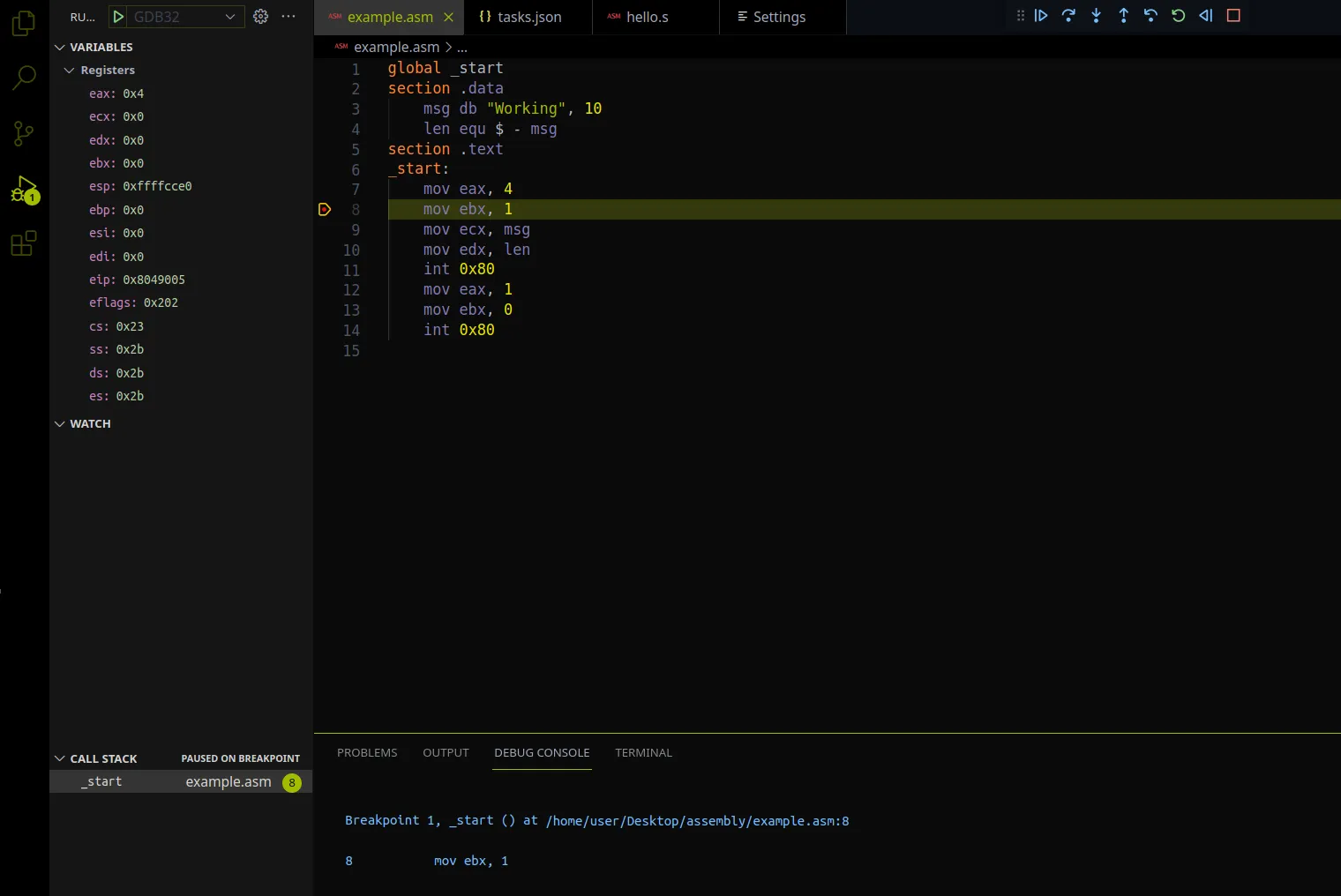Open the Extensions view
The width and height of the screenshot is (1341, 896).
click(24, 243)
